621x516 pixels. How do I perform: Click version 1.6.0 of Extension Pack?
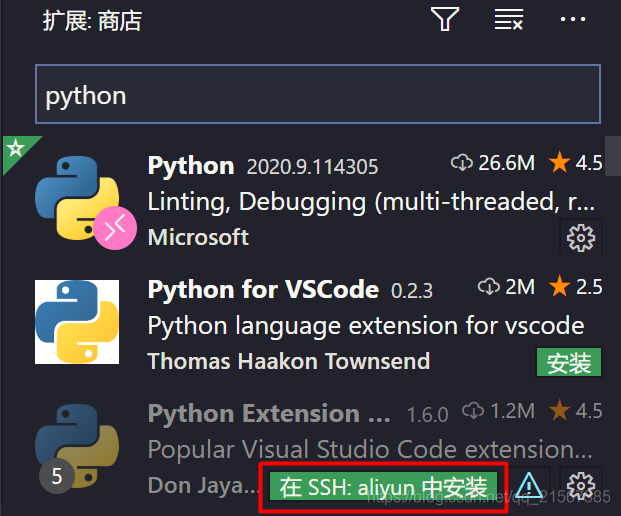pyautogui.click(x=428, y=415)
